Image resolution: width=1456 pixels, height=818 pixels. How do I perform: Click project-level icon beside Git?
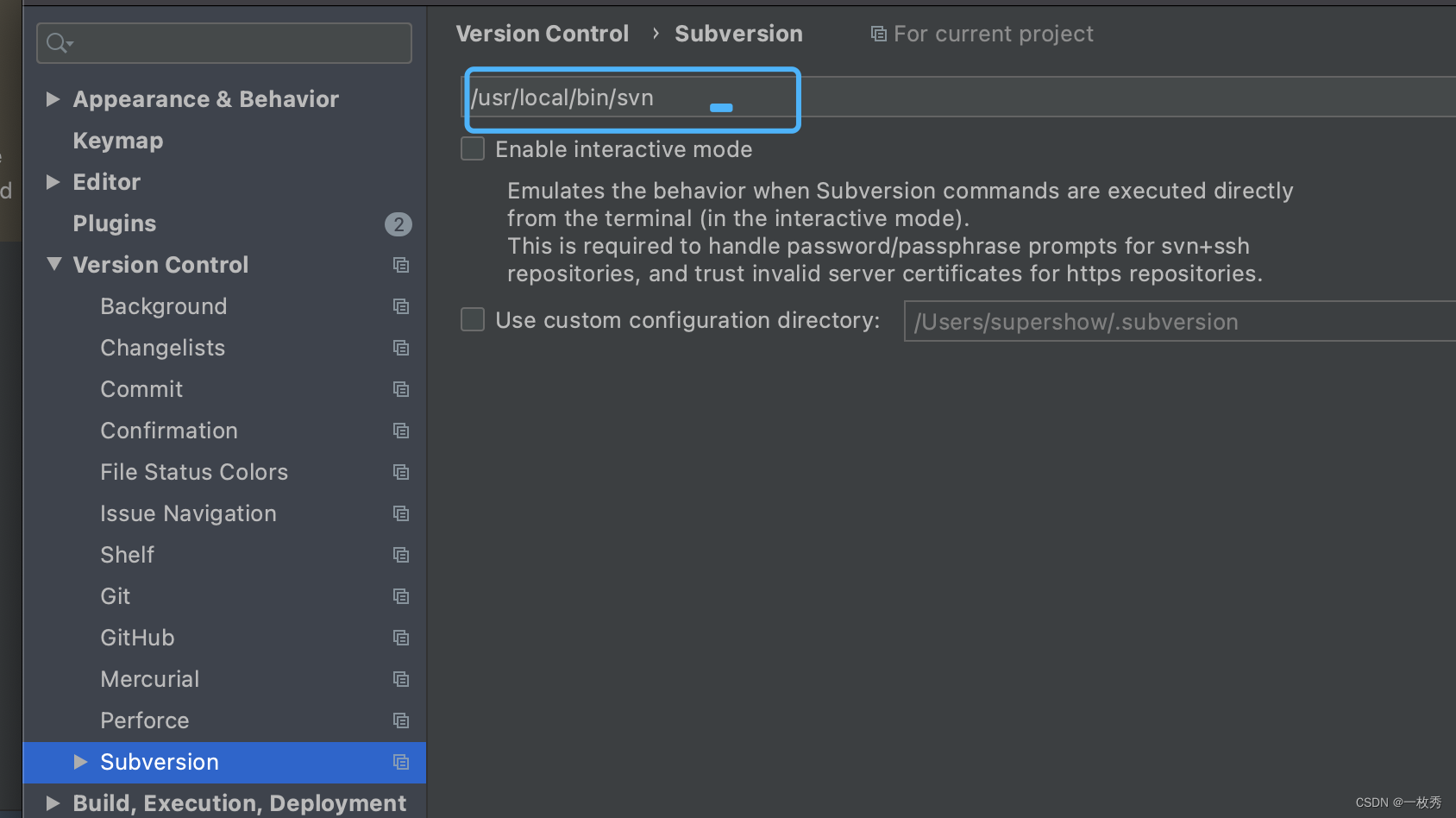401,596
